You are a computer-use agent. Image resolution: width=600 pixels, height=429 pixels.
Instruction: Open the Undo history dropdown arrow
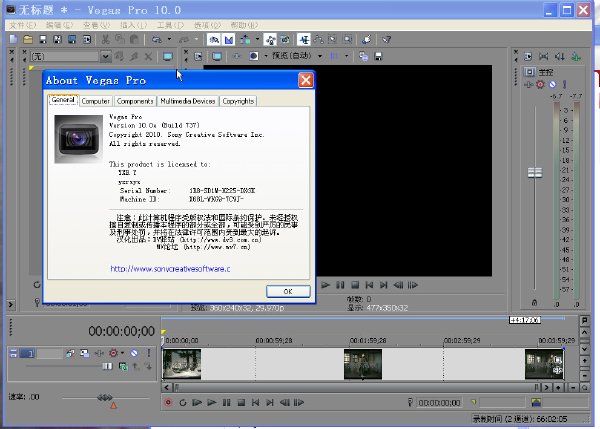tap(170, 39)
